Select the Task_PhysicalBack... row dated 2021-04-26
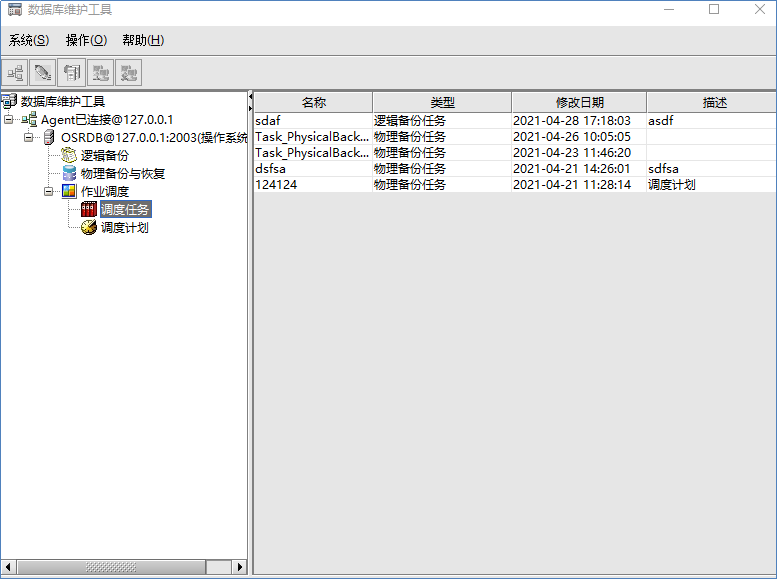Screen dimensions: 778x579 (x=515, y=136)
